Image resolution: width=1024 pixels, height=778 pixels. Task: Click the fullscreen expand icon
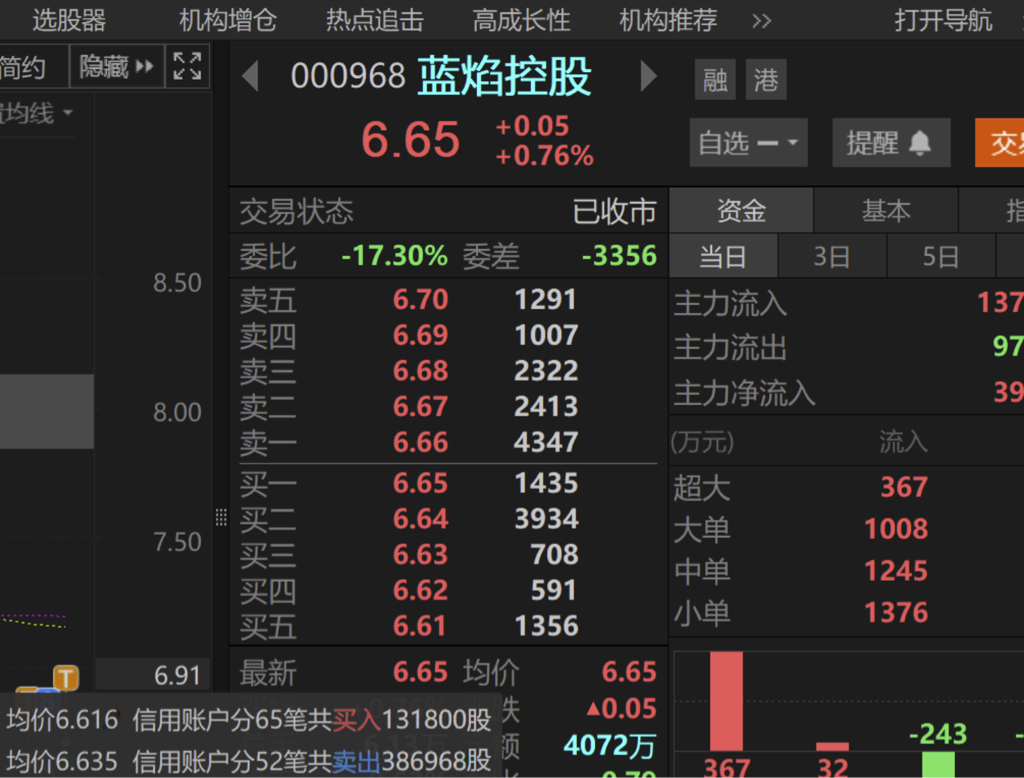pos(187,66)
